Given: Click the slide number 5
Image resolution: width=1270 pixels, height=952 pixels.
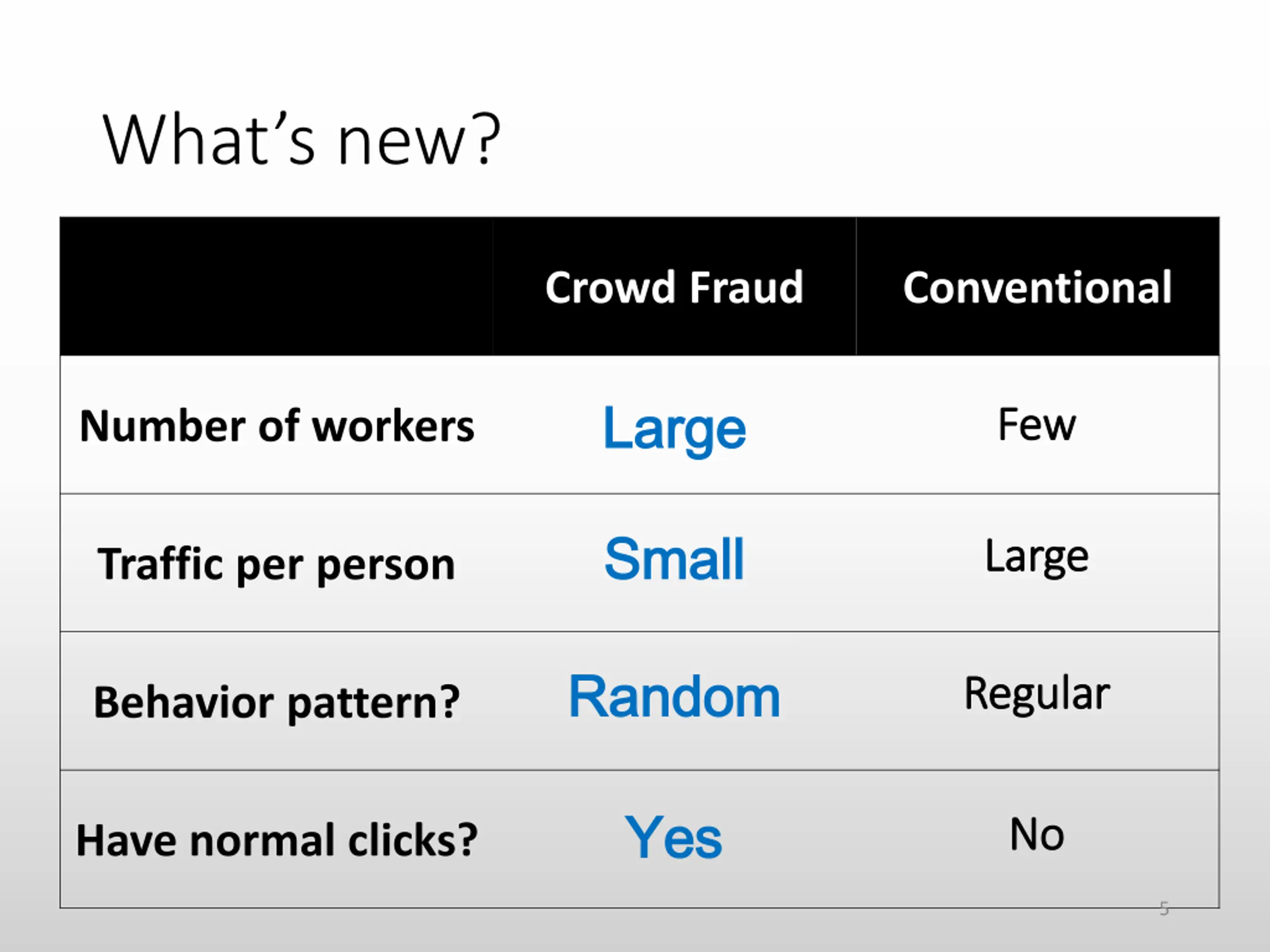Looking at the screenshot, I should pyautogui.click(x=1164, y=908).
